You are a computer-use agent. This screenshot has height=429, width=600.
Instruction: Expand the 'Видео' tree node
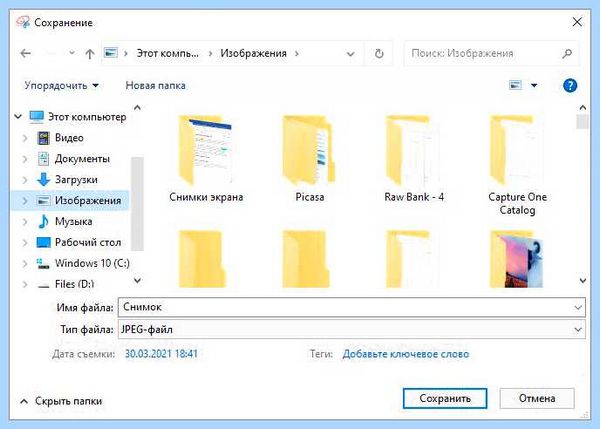tap(25, 138)
